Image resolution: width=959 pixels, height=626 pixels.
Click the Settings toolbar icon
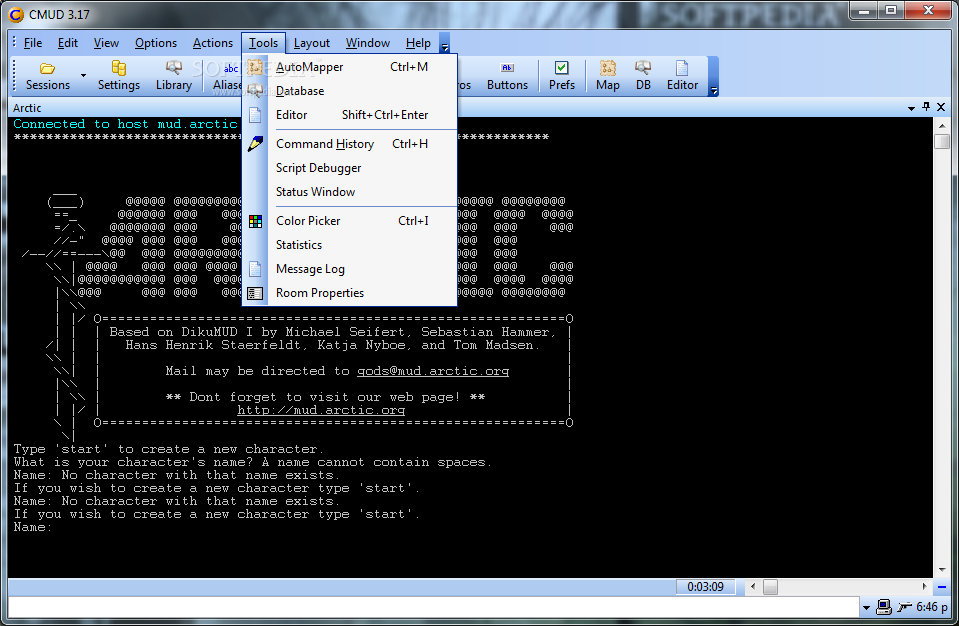119,76
